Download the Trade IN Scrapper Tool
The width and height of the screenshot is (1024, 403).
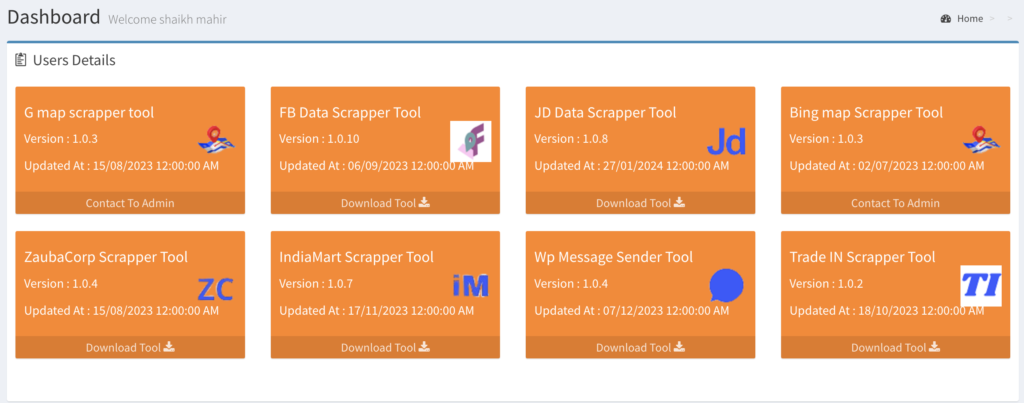coord(895,347)
